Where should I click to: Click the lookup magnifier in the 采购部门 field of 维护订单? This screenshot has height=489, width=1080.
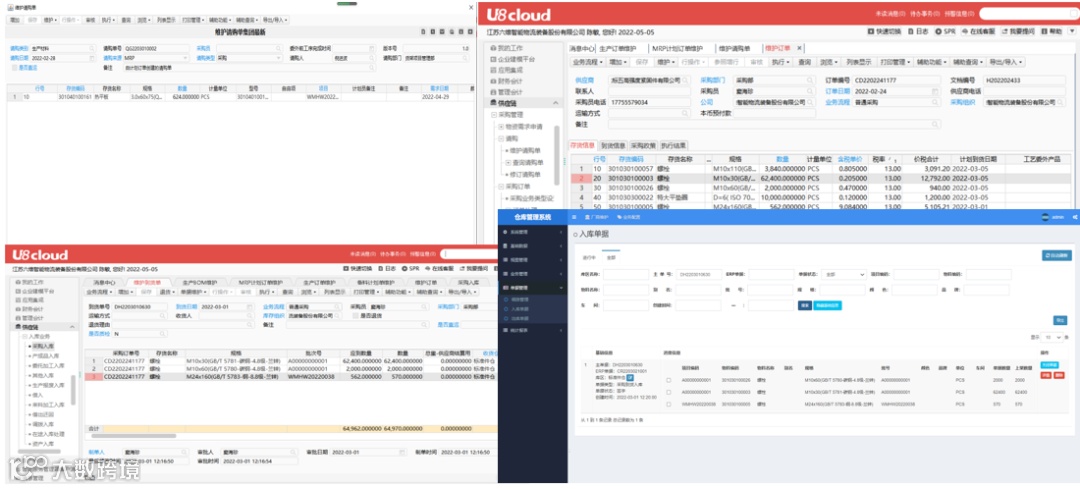click(811, 81)
